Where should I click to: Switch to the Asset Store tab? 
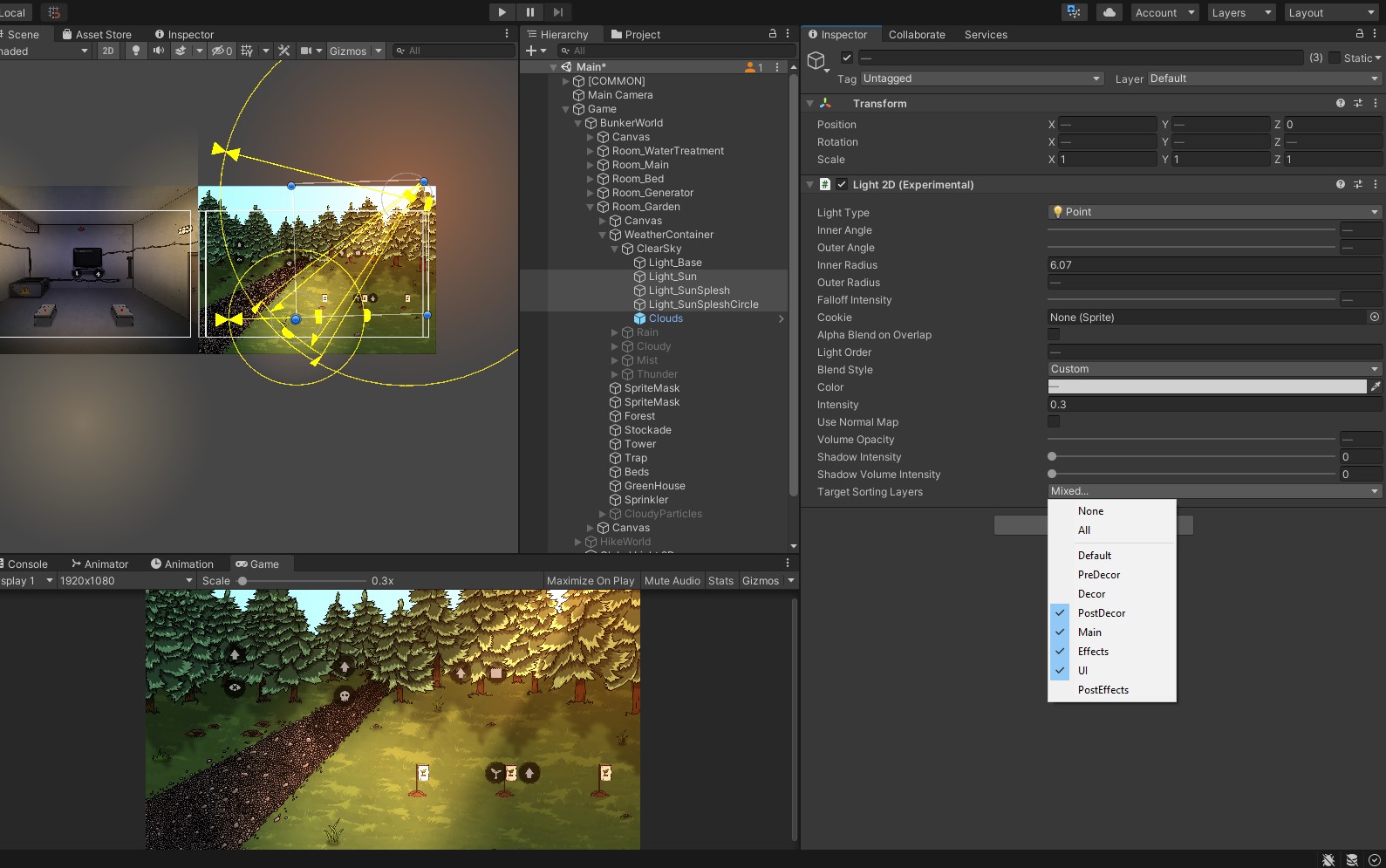tap(97, 34)
